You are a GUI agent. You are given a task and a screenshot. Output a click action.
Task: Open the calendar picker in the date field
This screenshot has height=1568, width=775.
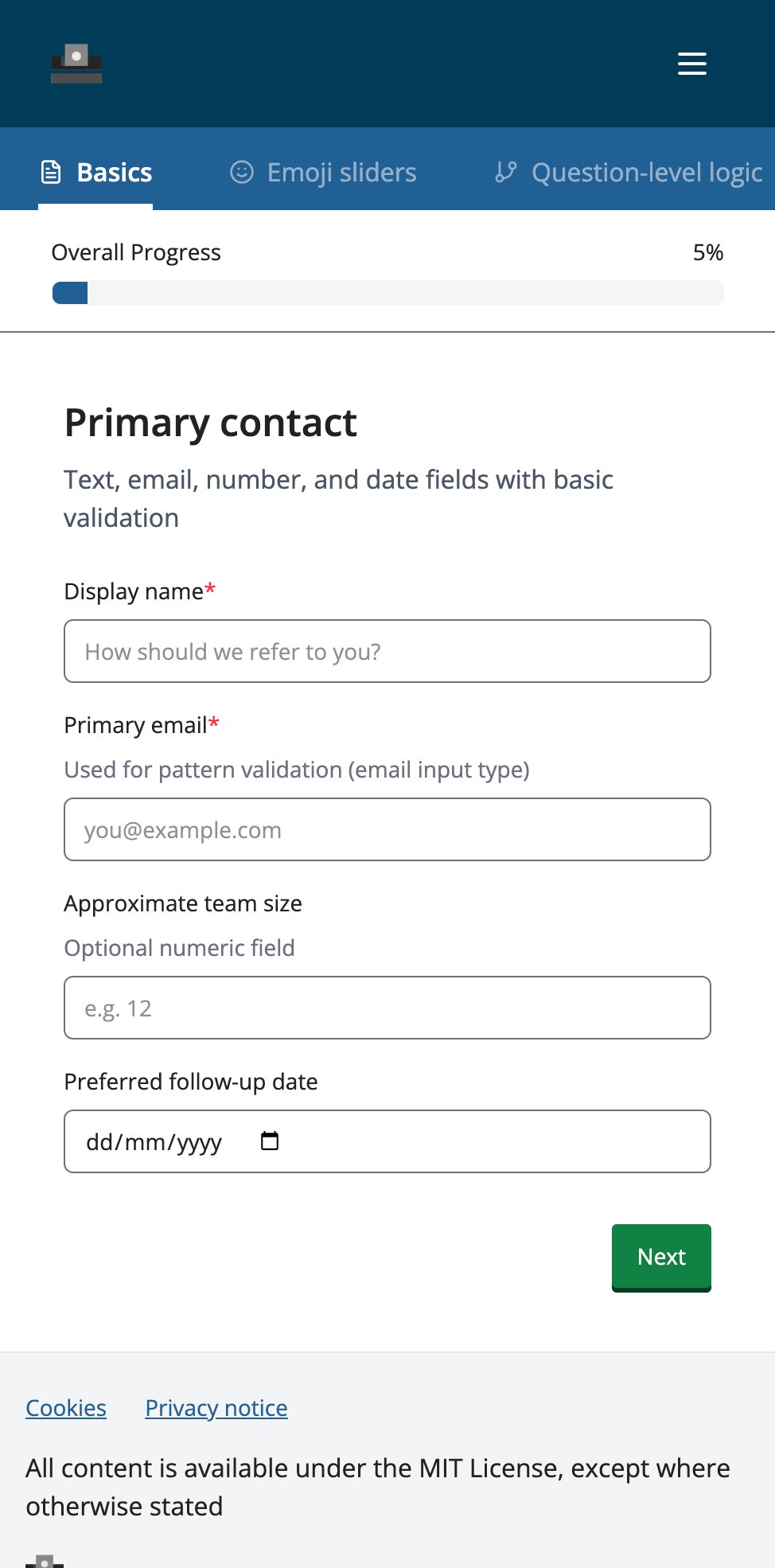(x=270, y=1141)
